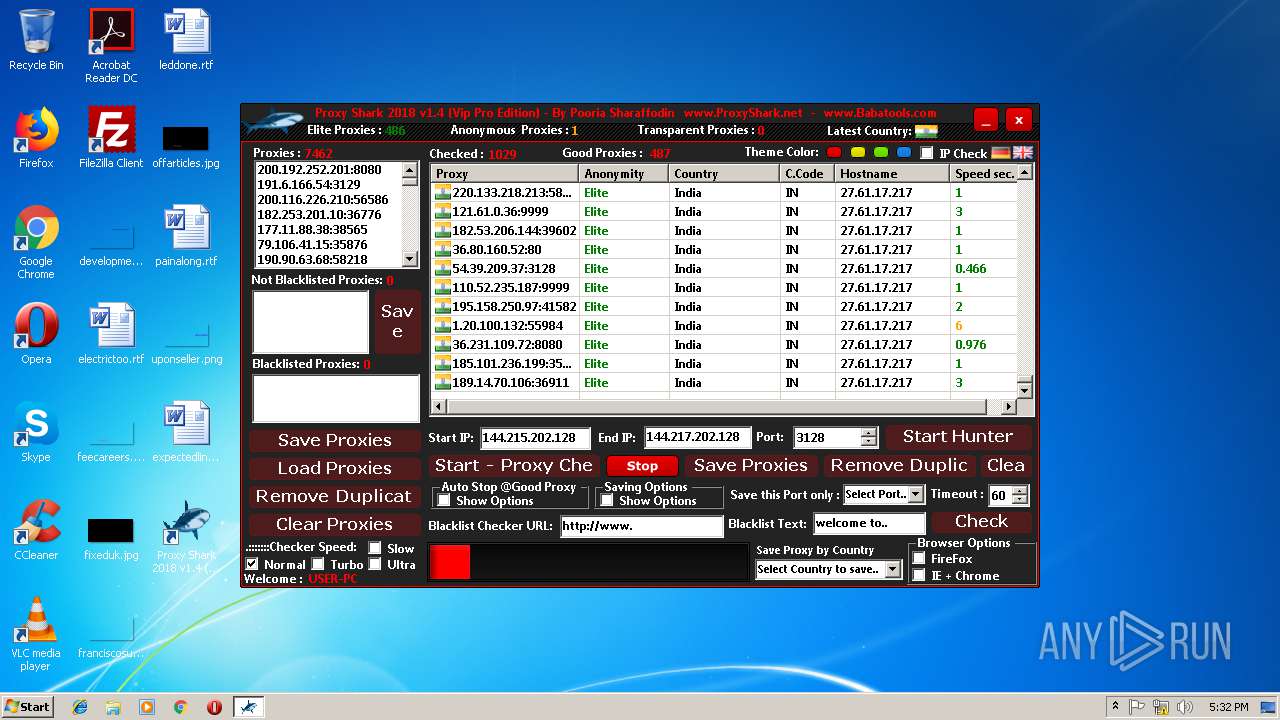1280x720 pixels.
Task: Open Chrome from the taskbar
Action: click(180, 707)
